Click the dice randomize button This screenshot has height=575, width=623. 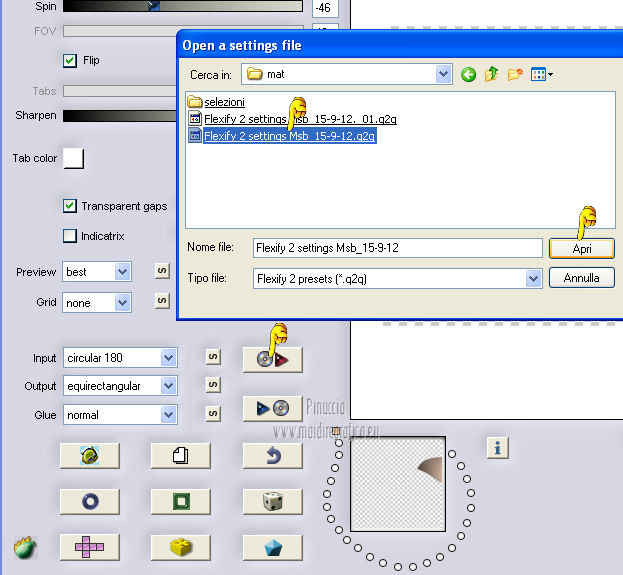273,501
